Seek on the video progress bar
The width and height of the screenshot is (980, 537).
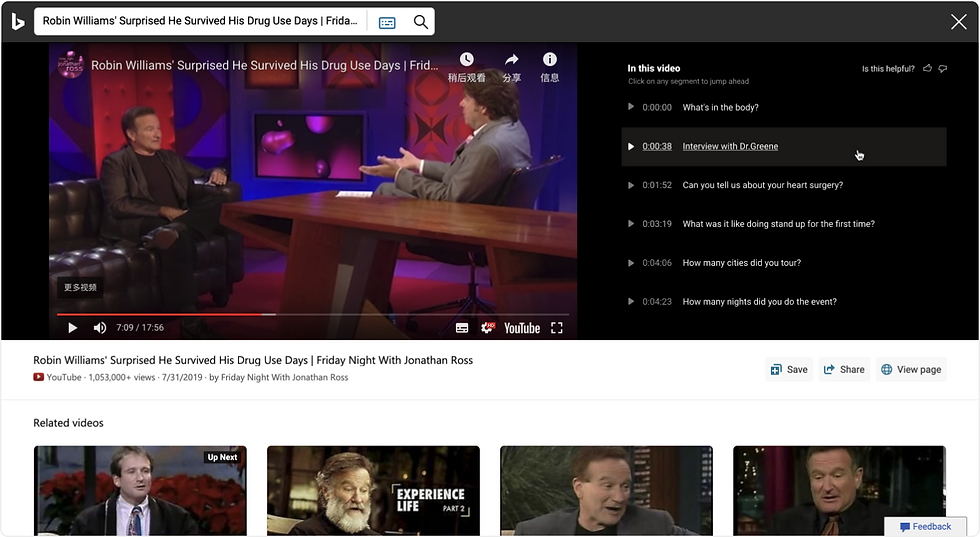[x=312, y=314]
